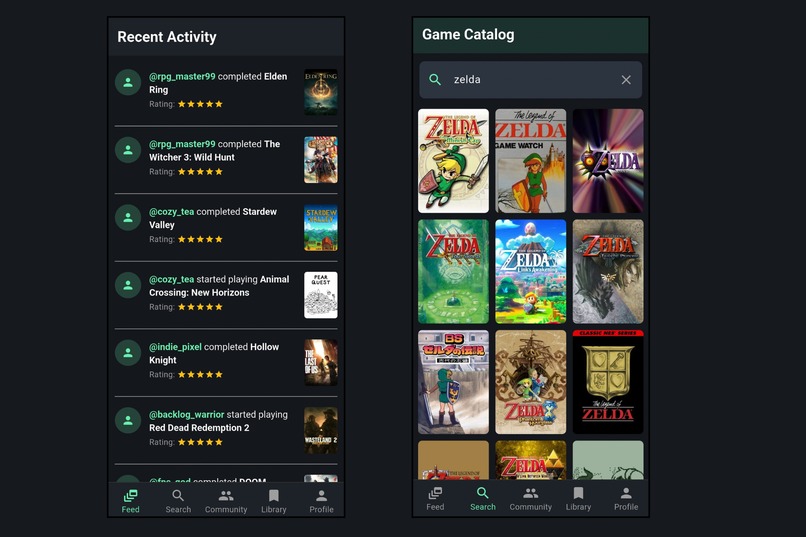This screenshot has width=806, height=537.
Task: Open Library tab in Game Catalog screen
Action: 578,498
